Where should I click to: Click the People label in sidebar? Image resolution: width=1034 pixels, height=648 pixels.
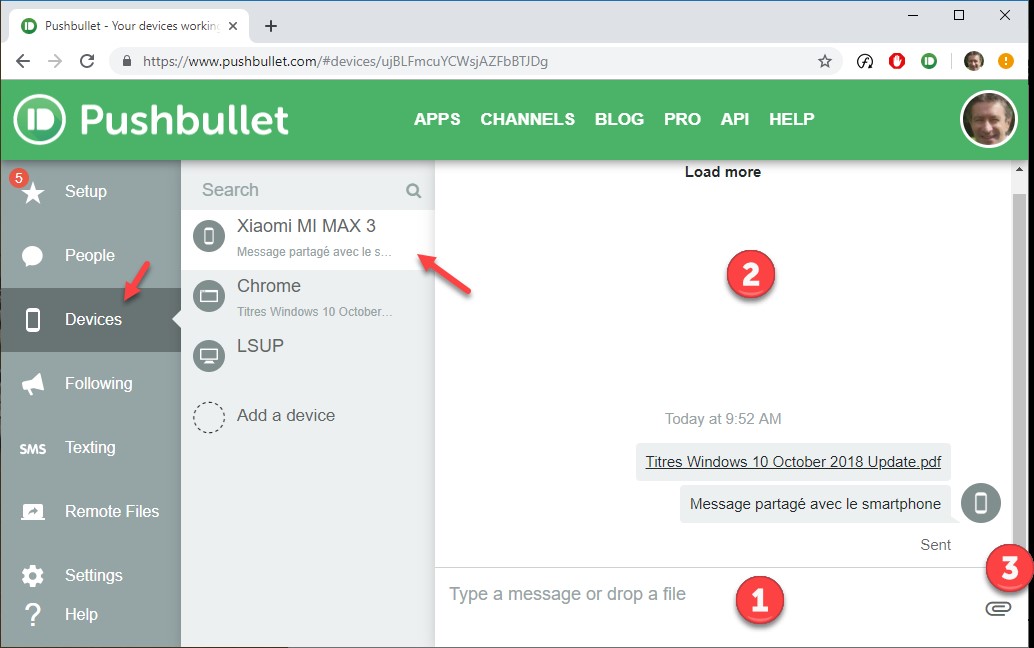point(90,256)
